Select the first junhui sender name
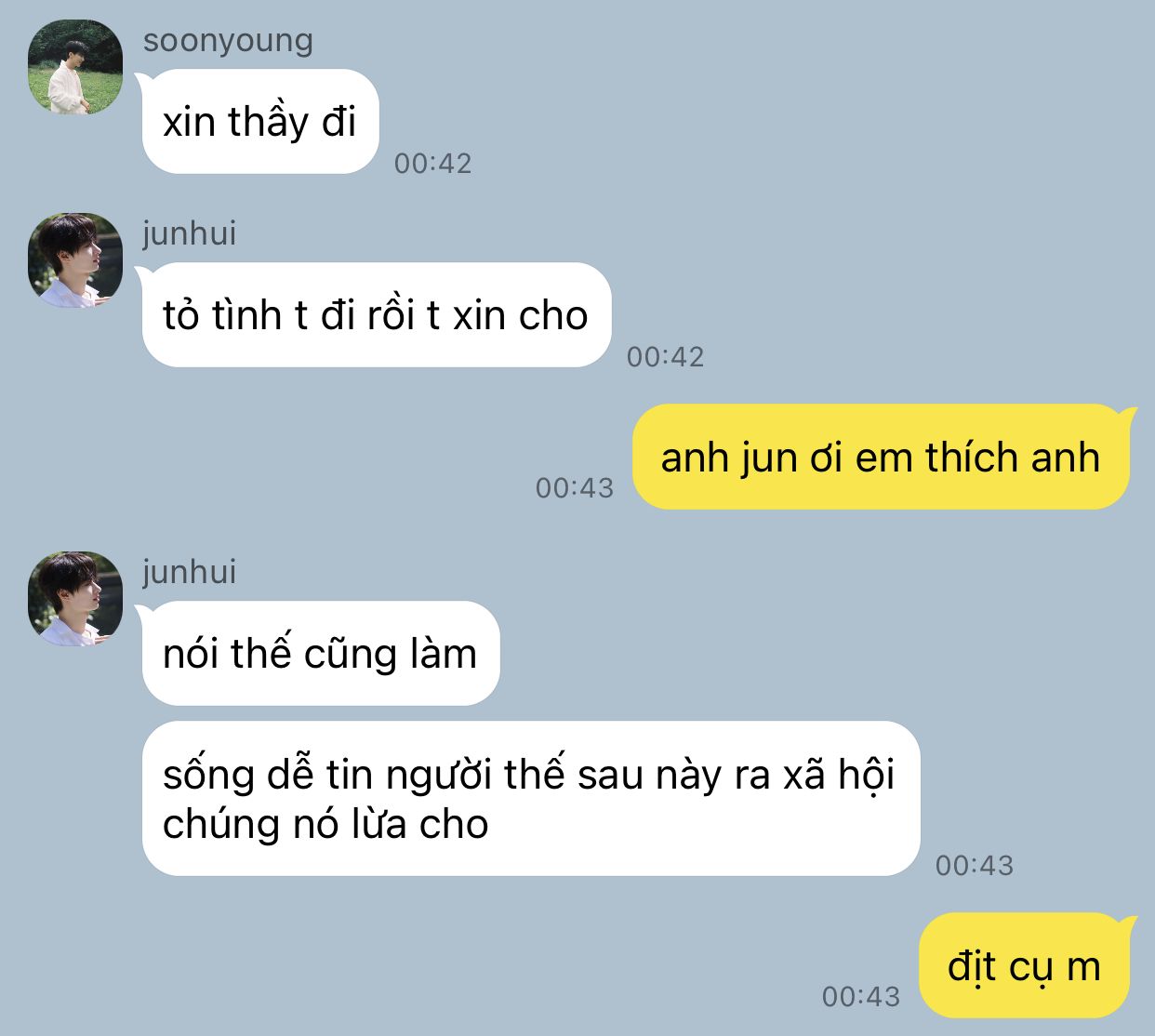 [190, 233]
